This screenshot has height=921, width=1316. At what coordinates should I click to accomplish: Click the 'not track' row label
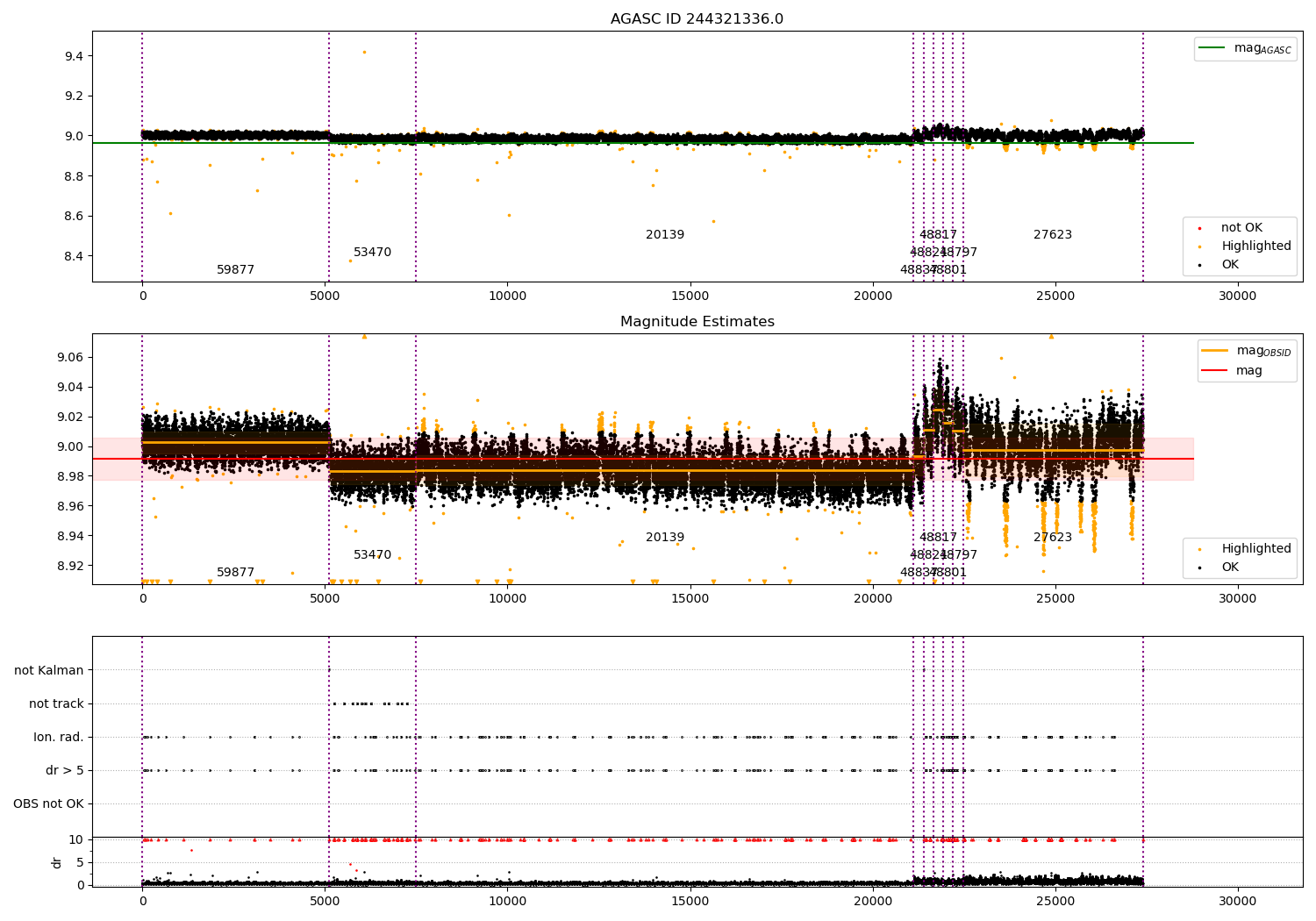56,704
